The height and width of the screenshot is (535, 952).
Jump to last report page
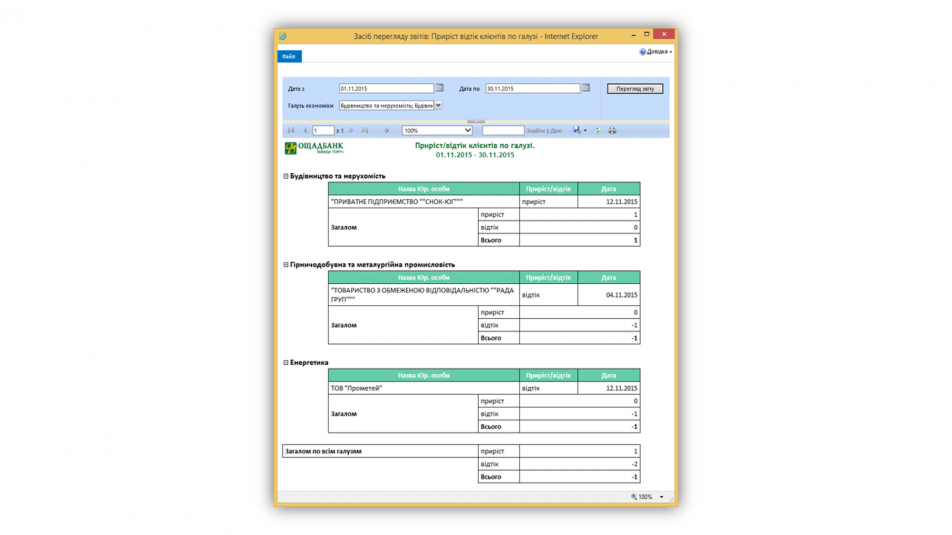coord(365,131)
